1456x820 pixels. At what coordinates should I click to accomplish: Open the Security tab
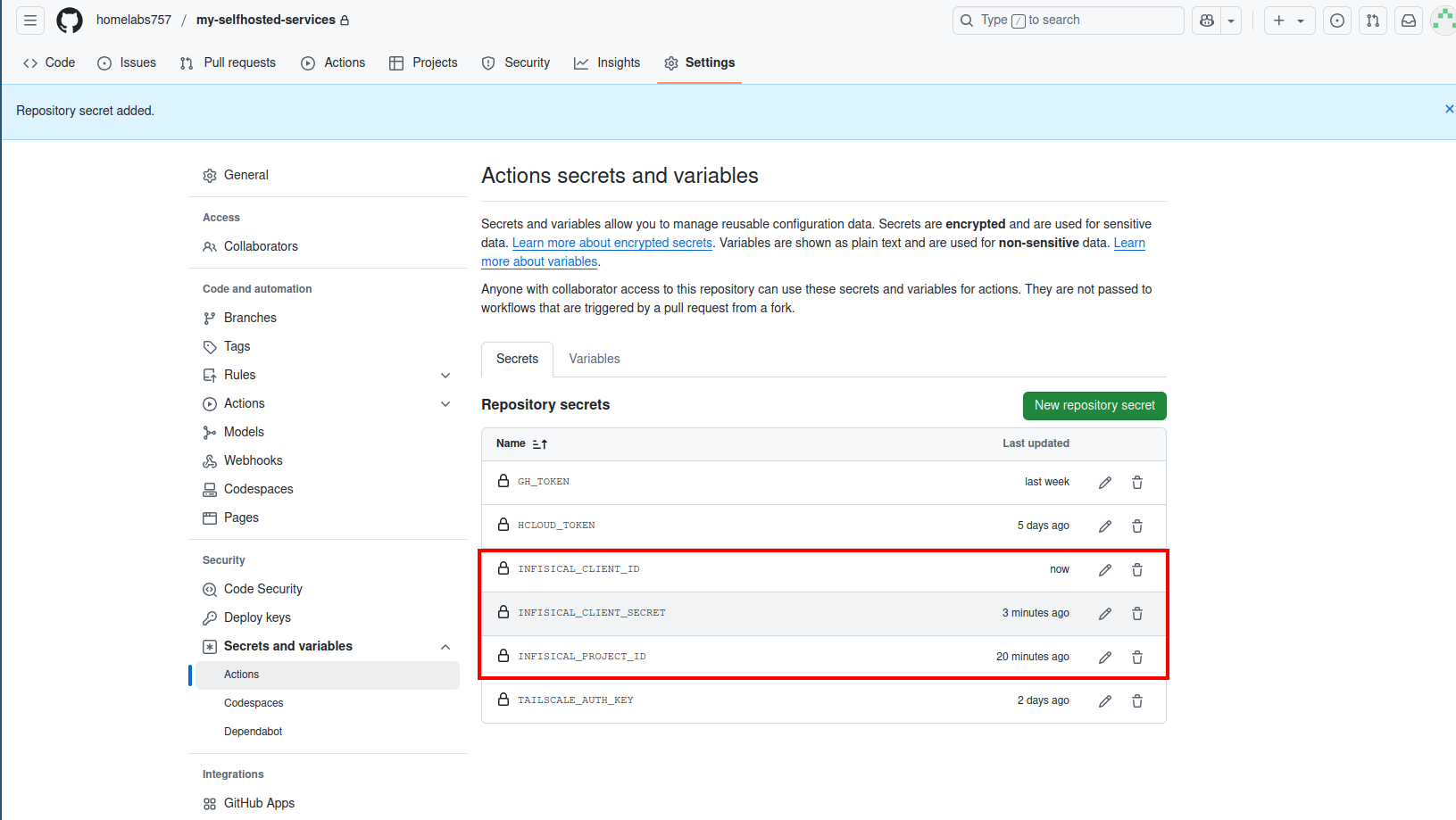click(x=516, y=62)
